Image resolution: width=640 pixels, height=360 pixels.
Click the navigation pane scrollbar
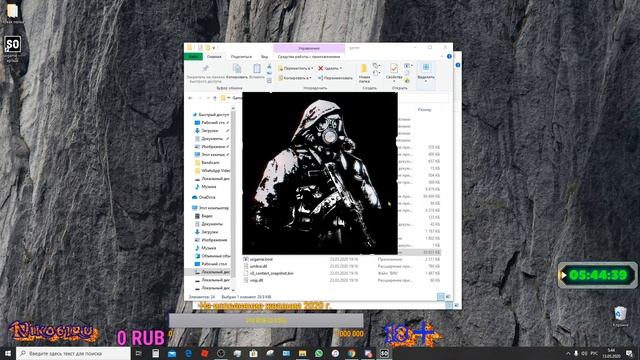233,194
